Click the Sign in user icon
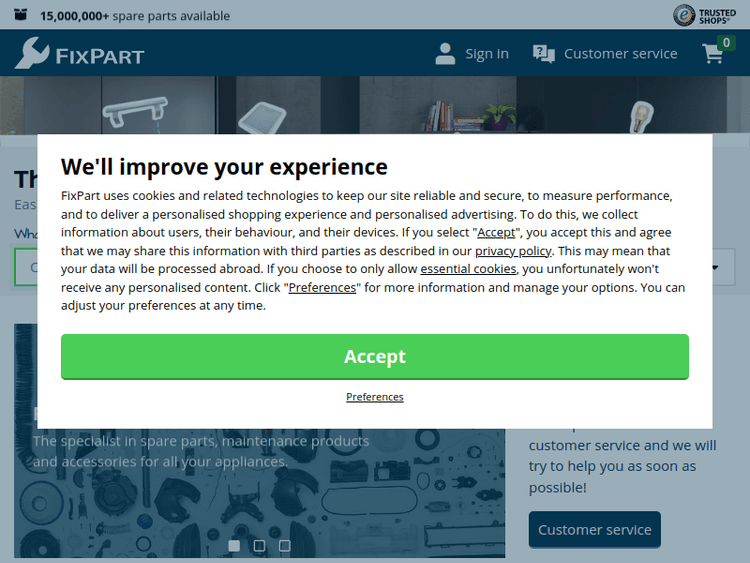This screenshot has height=563, width=750. click(445, 54)
